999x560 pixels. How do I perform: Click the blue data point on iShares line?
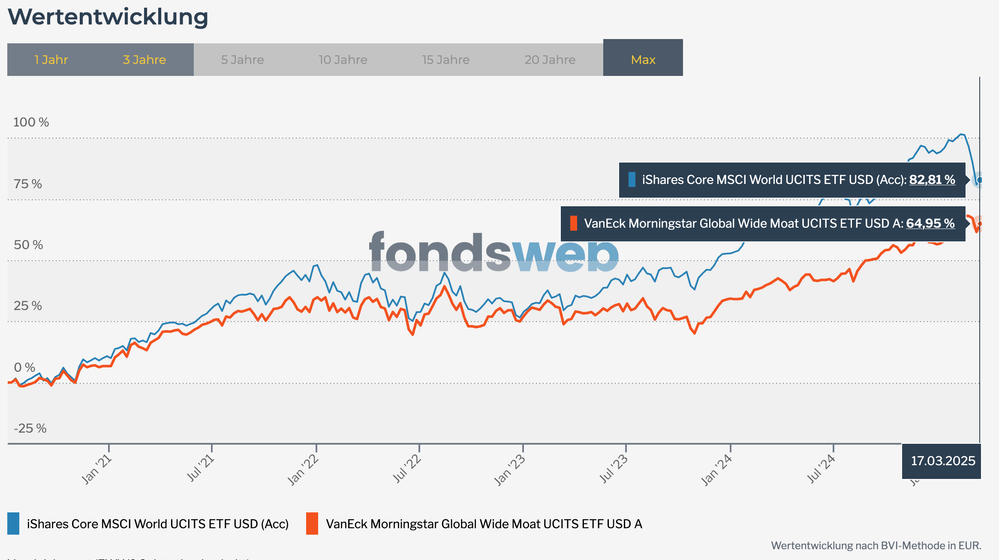pyautogui.click(x=979, y=180)
